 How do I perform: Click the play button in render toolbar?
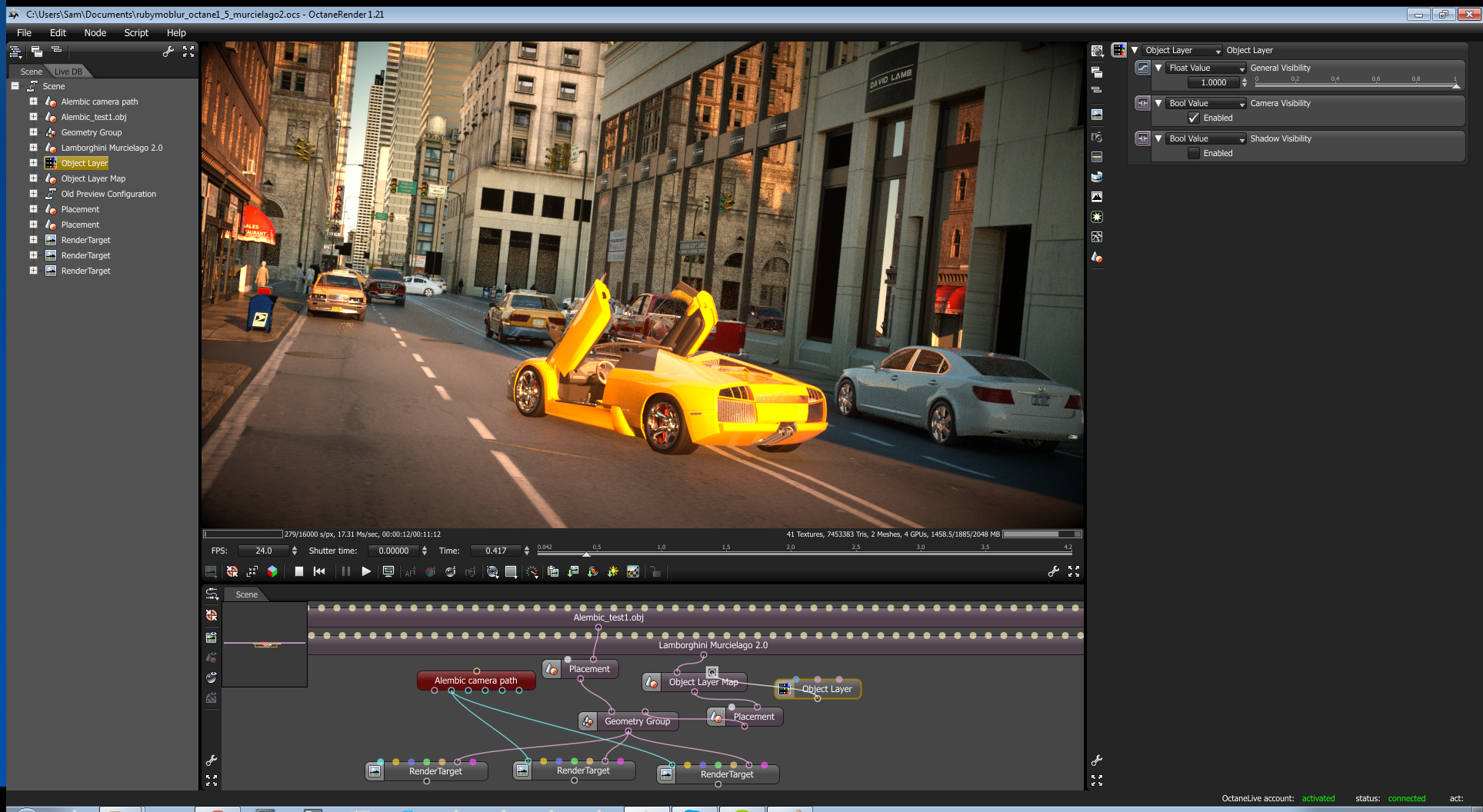pyautogui.click(x=366, y=571)
